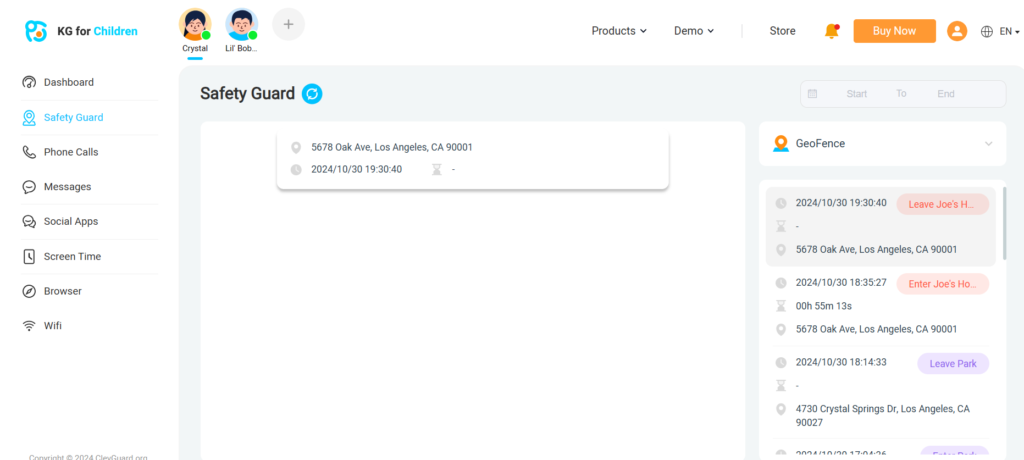Open the Store link

tap(782, 31)
